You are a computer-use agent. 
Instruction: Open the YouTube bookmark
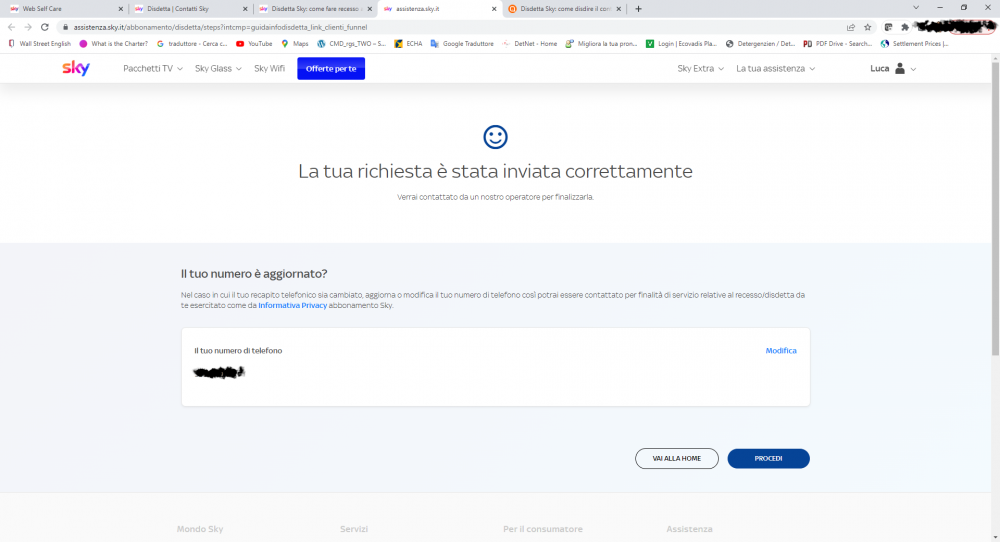pos(254,44)
